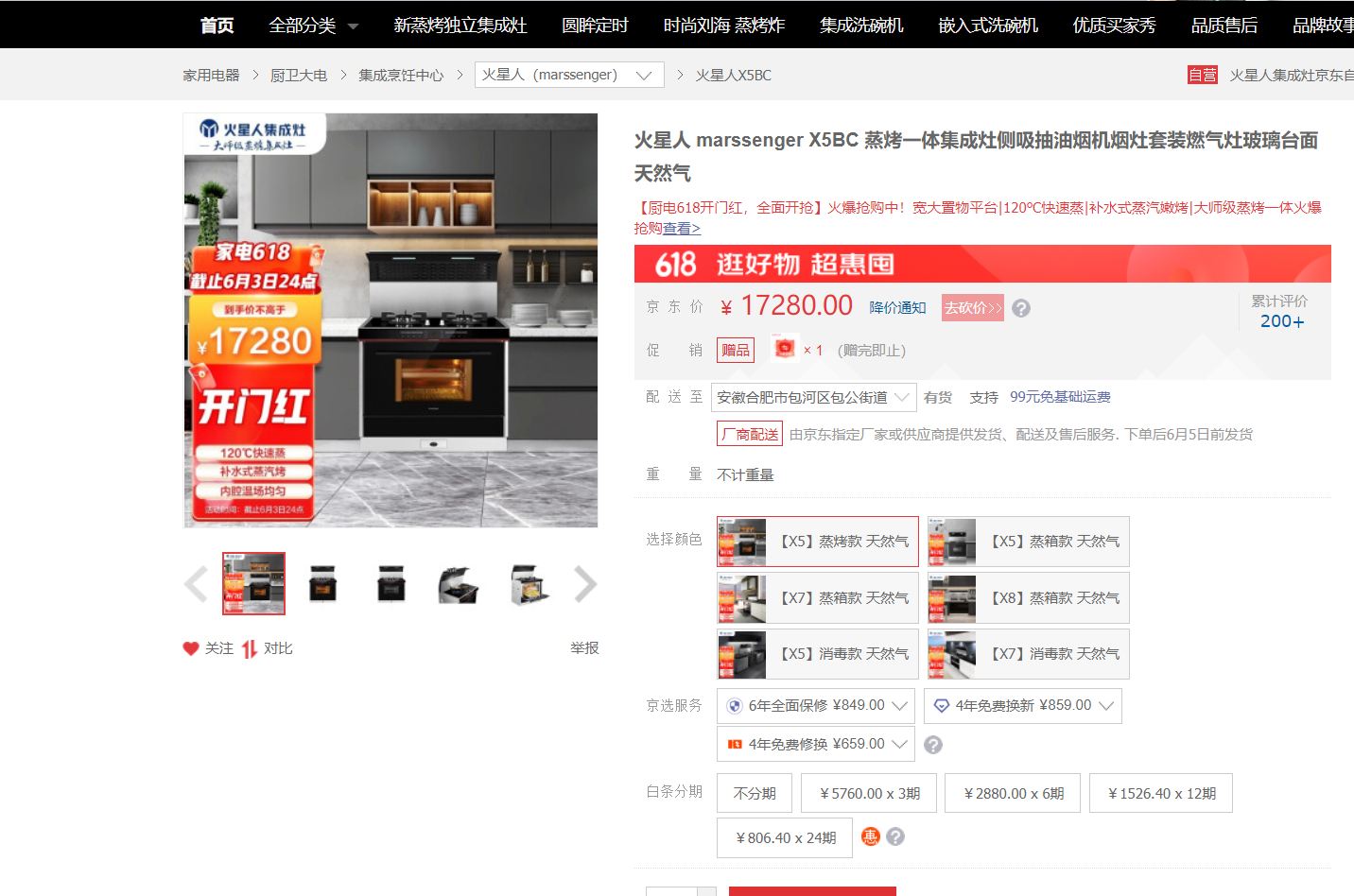Open 嵌入式洗碗机 nav item
The width and height of the screenshot is (1354, 896).
(988, 26)
